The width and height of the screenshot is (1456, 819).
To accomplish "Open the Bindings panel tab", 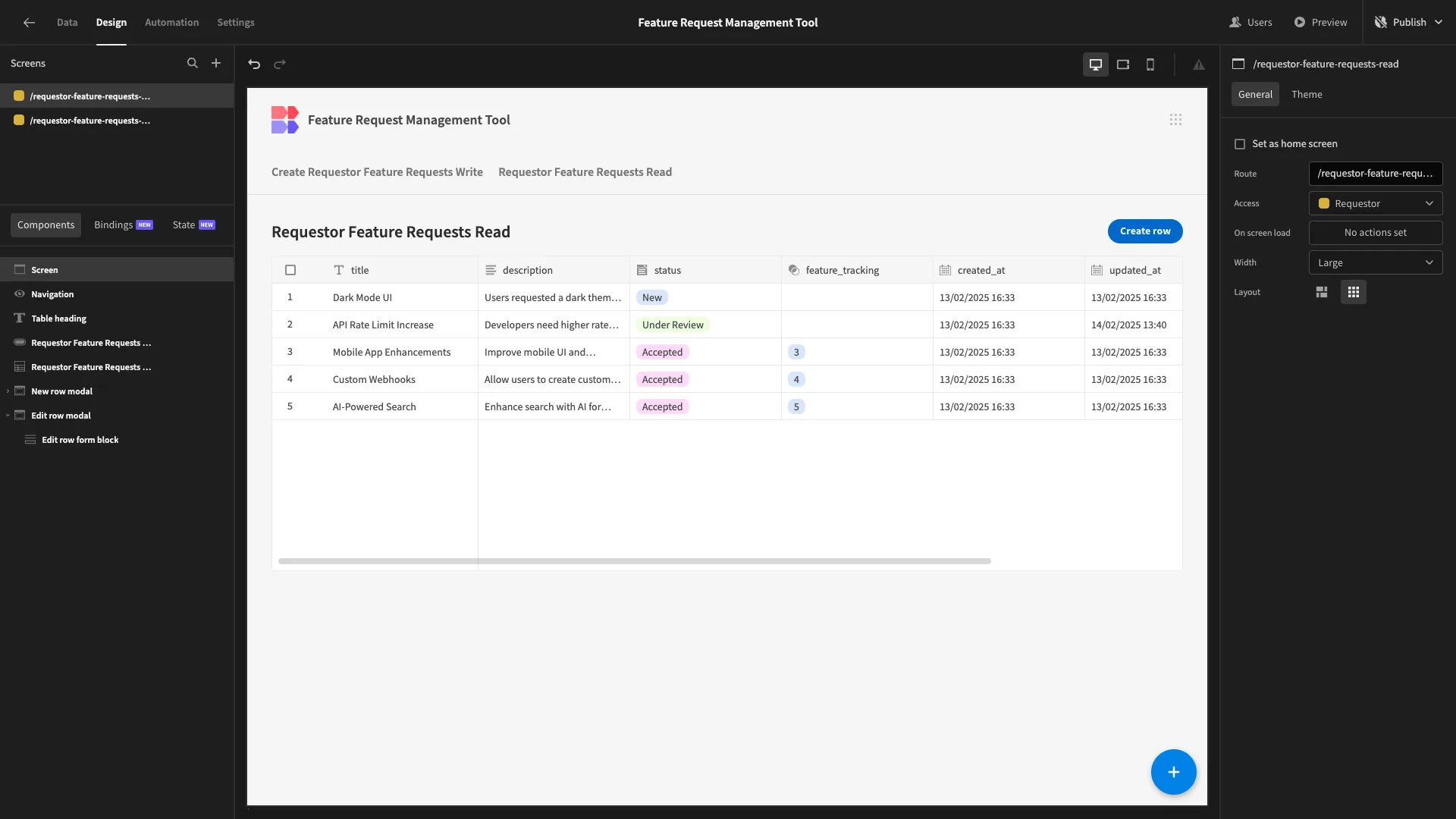I will point(124,225).
